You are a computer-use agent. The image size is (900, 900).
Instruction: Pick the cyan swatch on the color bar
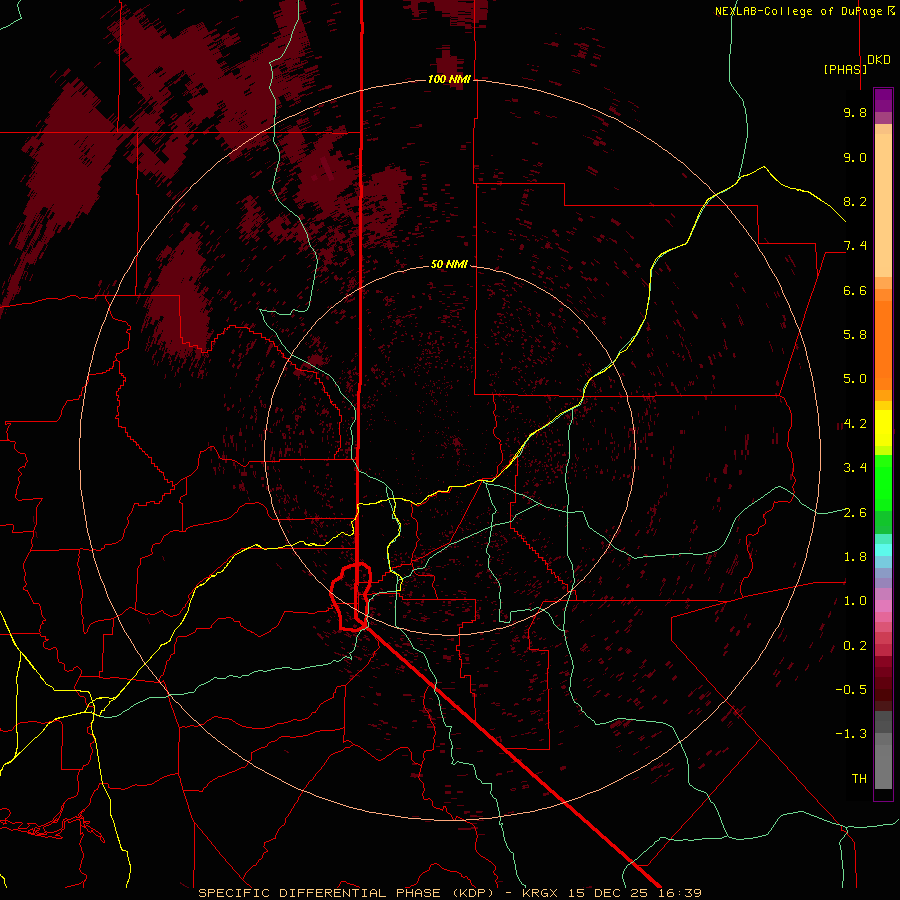pos(883,550)
